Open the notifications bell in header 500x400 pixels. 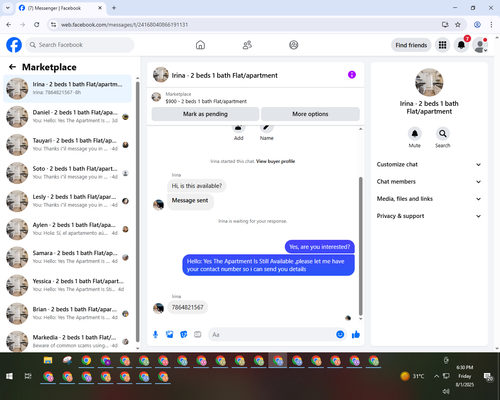tap(461, 45)
